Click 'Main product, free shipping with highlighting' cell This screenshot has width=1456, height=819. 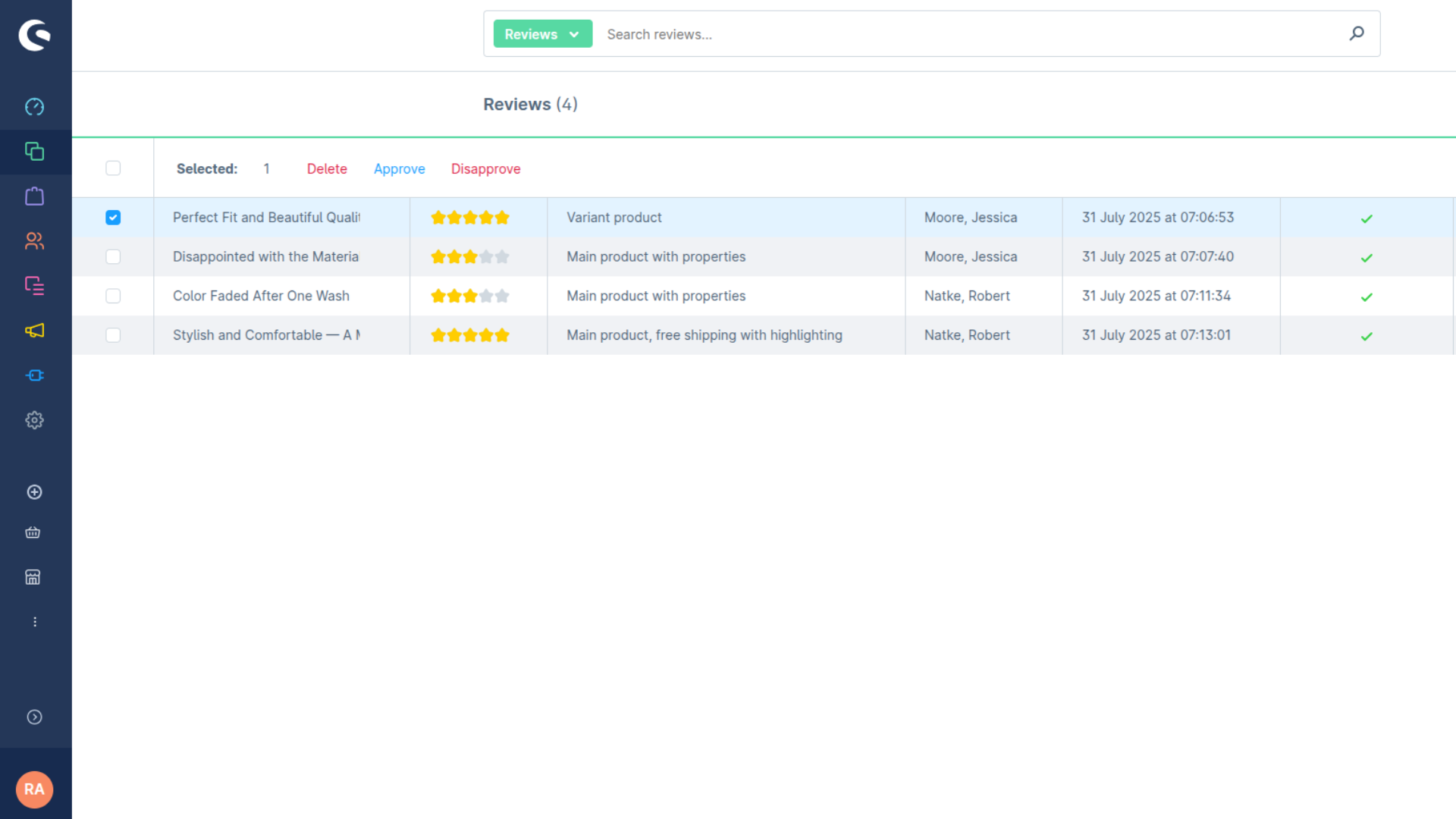coord(704,335)
